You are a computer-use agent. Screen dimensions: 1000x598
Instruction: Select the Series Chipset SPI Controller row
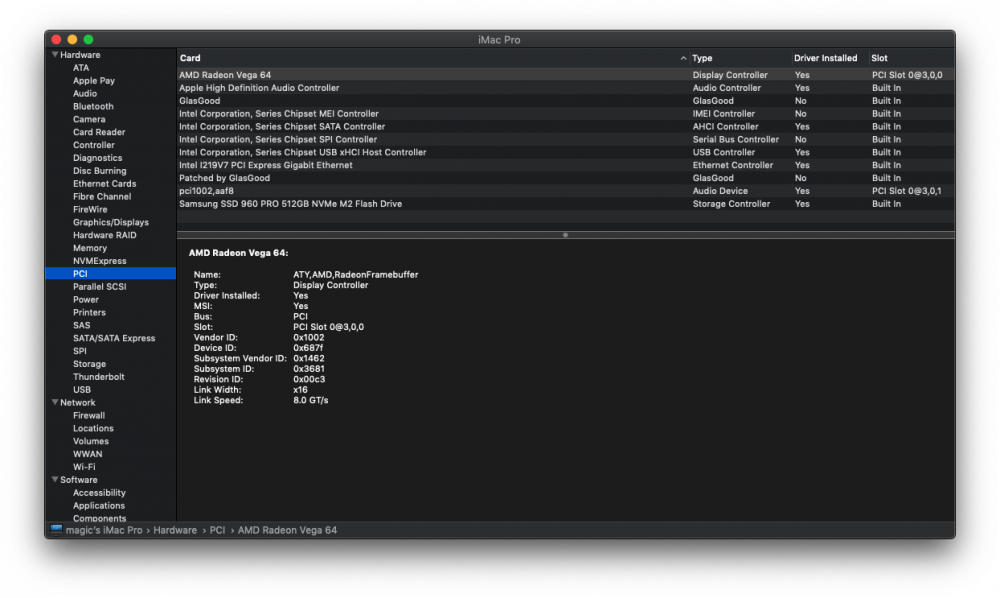pos(565,139)
